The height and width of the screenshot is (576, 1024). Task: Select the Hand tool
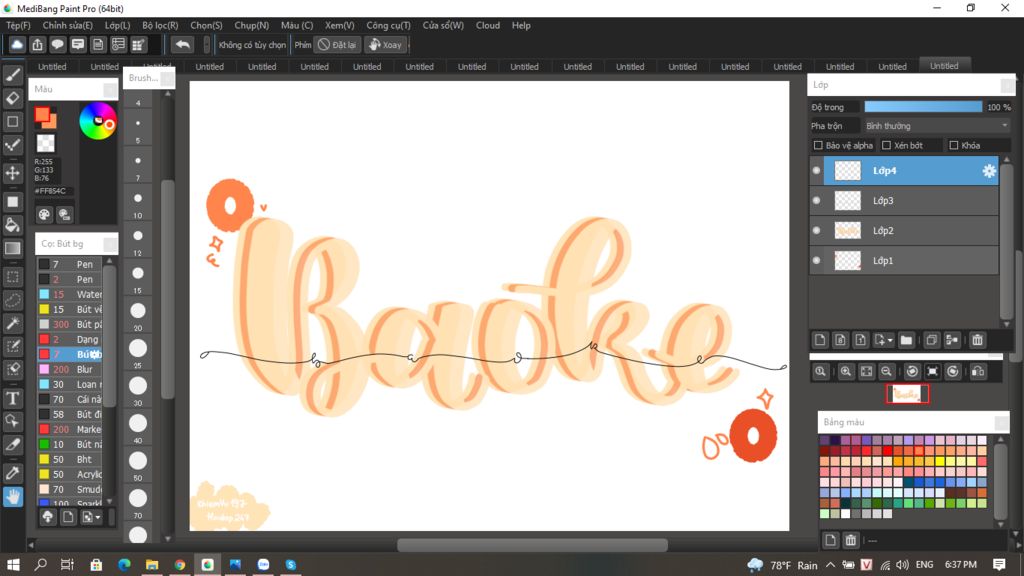[x=12, y=496]
